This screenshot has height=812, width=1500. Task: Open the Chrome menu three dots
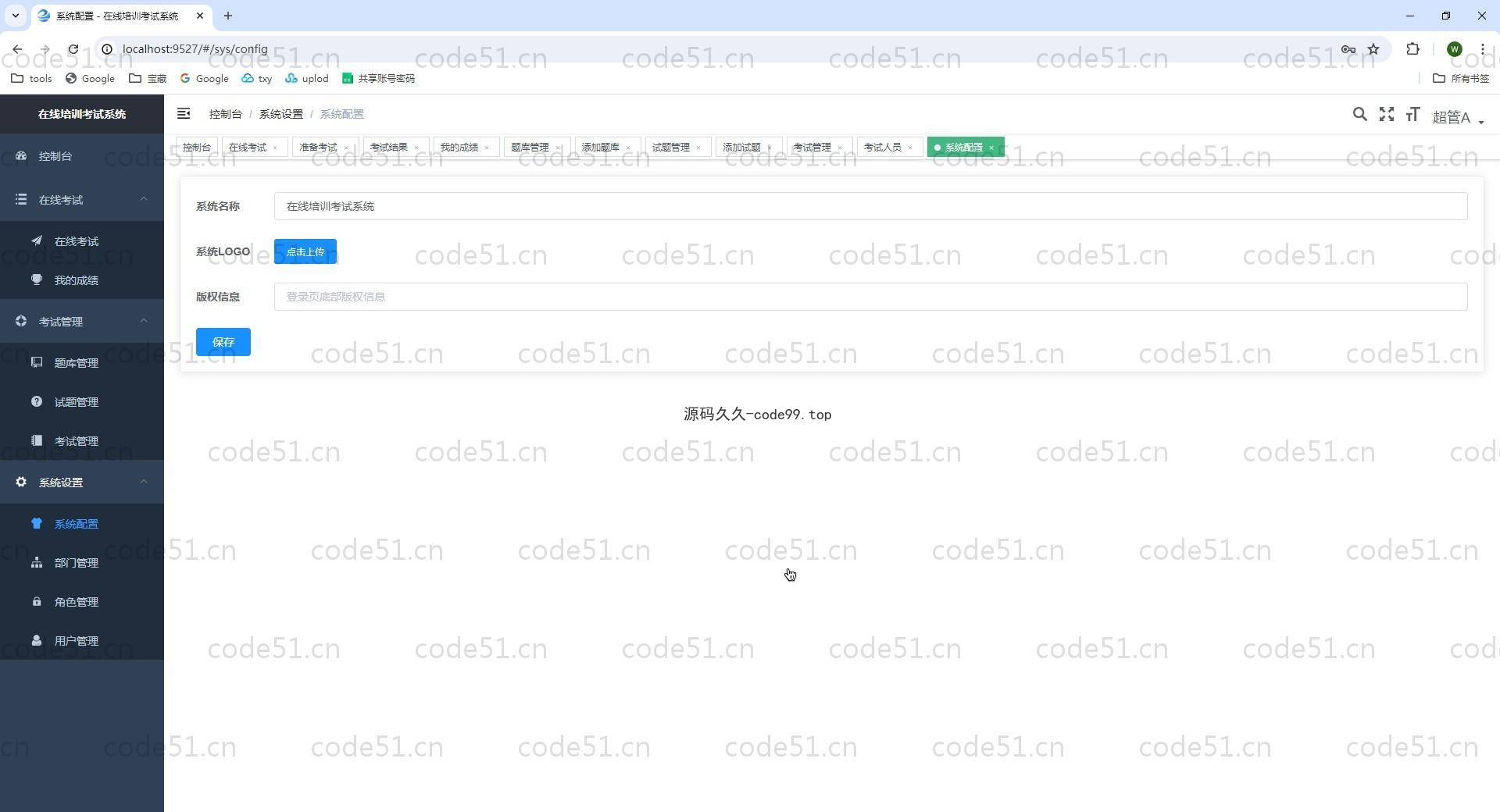click(1482, 49)
